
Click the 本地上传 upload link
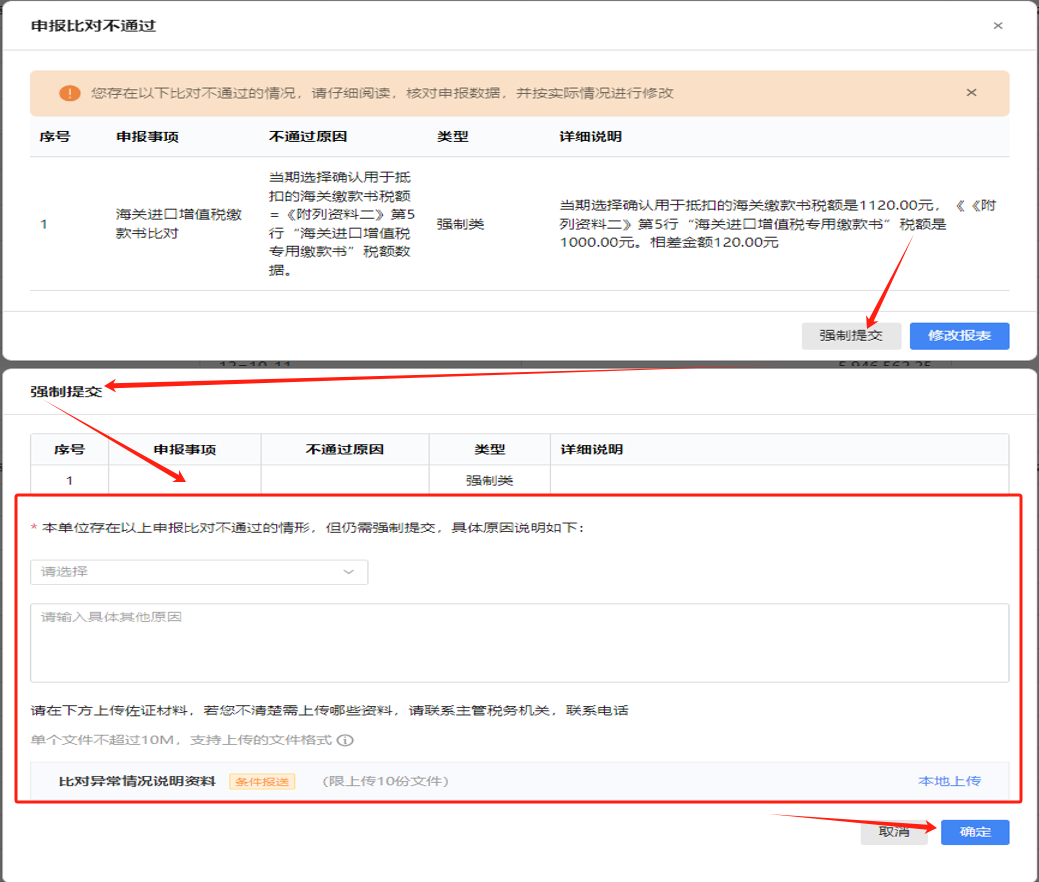949,781
